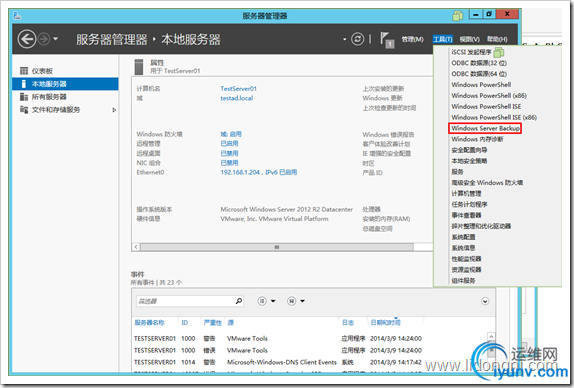Click the back navigation arrow
574x388 pixels.
[27, 38]
